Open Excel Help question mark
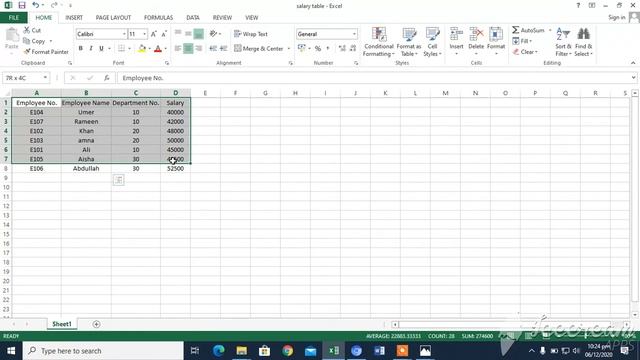The width and height of the screenshot is (640, 360). (578, 6)
